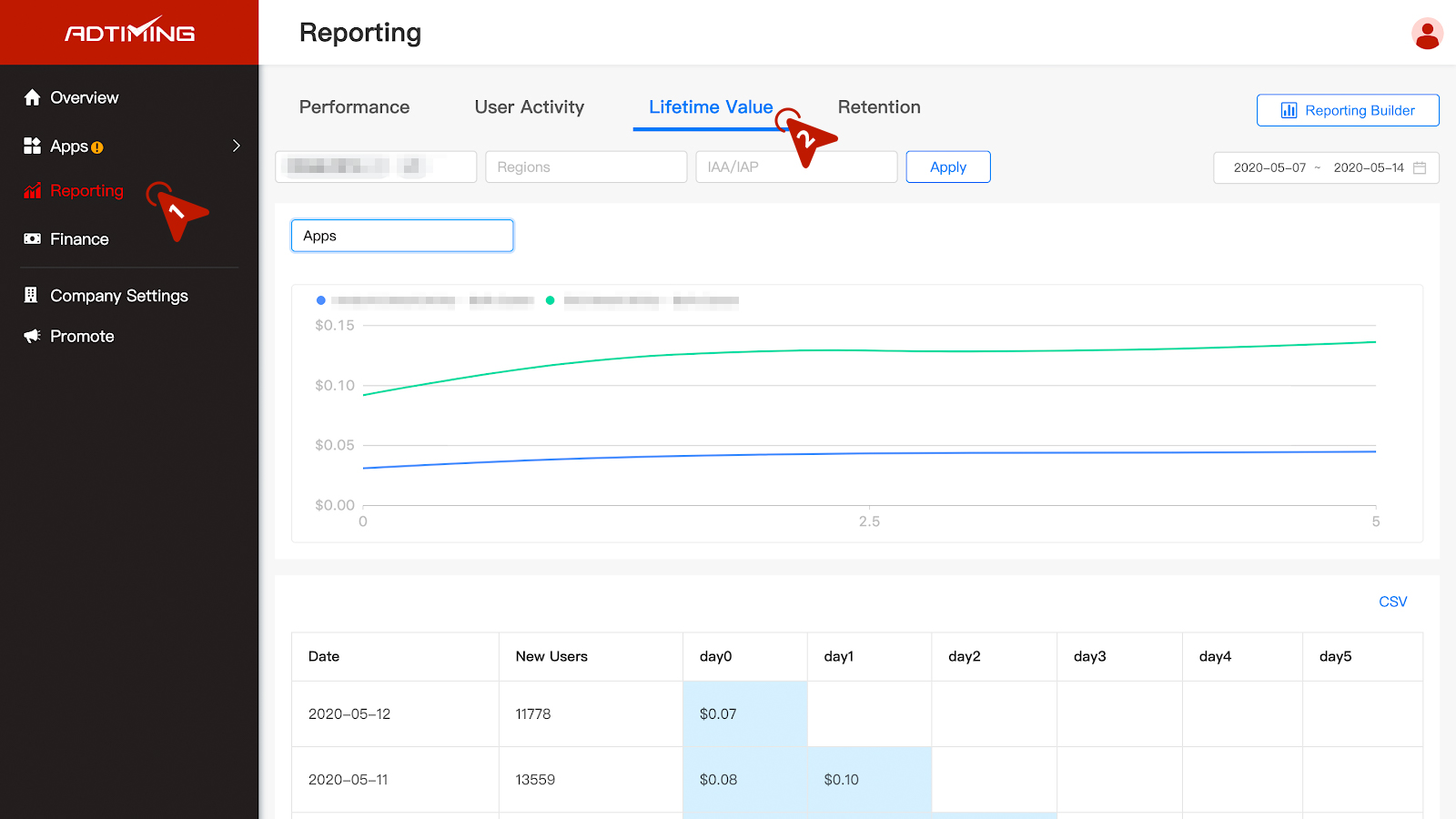Open the IAA/IAP dropdown filter
Viewport: 1456px width, 819px height.
796,167
